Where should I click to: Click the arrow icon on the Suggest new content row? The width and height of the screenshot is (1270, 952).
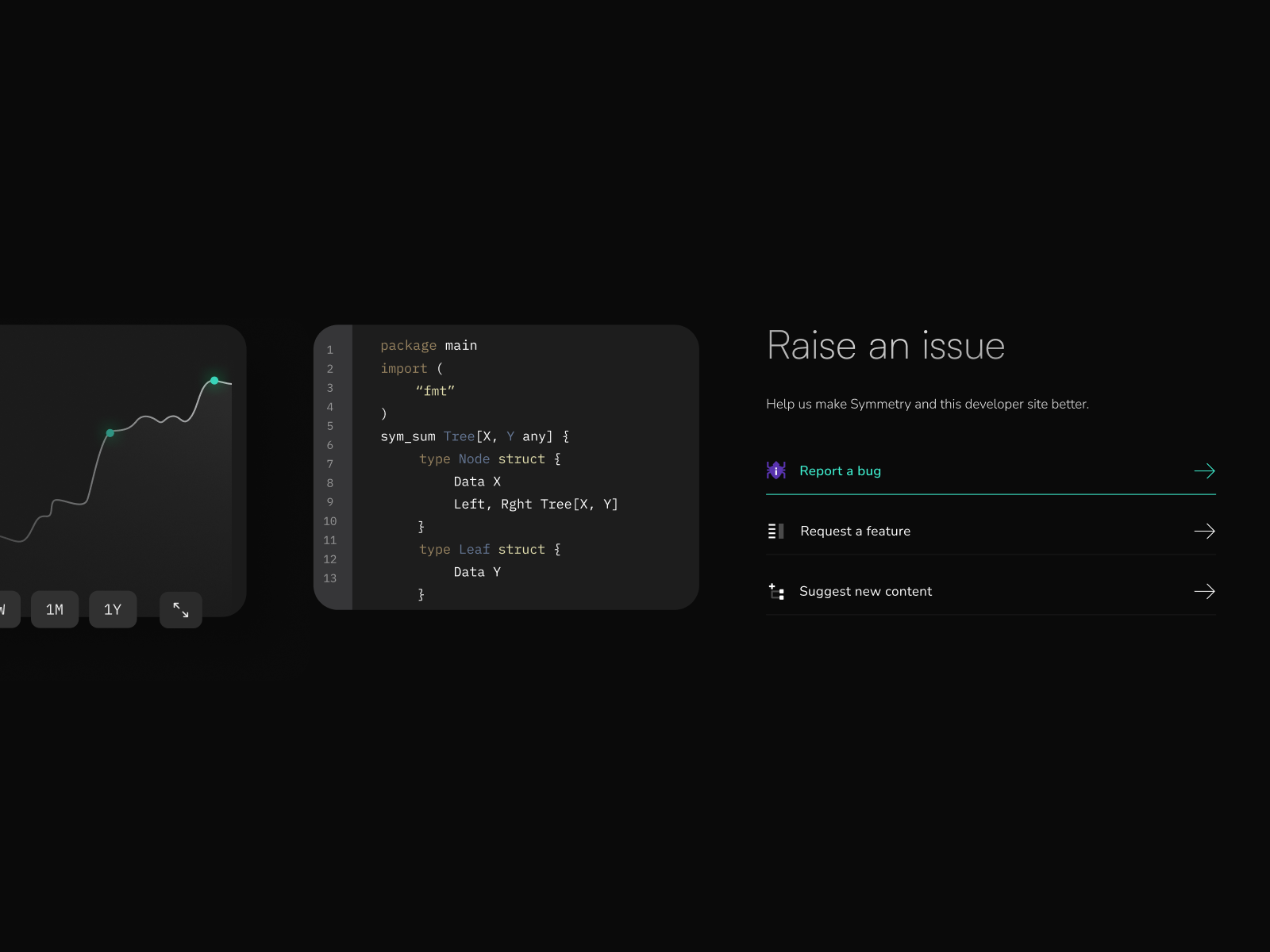1205,591
